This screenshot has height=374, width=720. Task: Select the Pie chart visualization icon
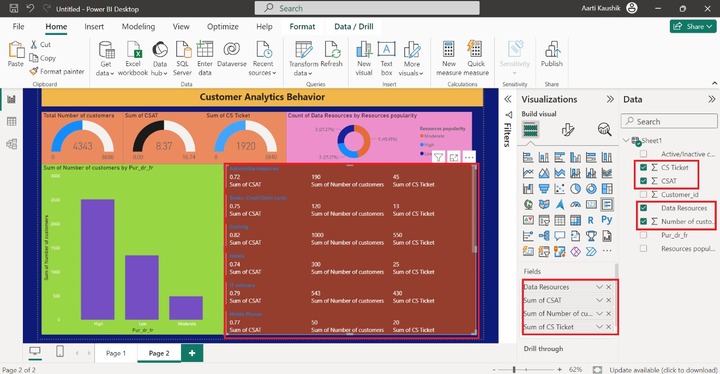575,188
